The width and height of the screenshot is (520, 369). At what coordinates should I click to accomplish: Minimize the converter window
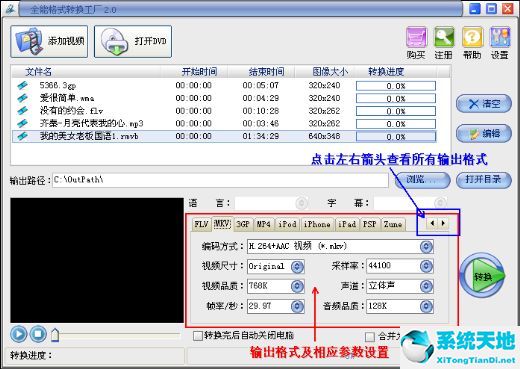click(475, 8)
